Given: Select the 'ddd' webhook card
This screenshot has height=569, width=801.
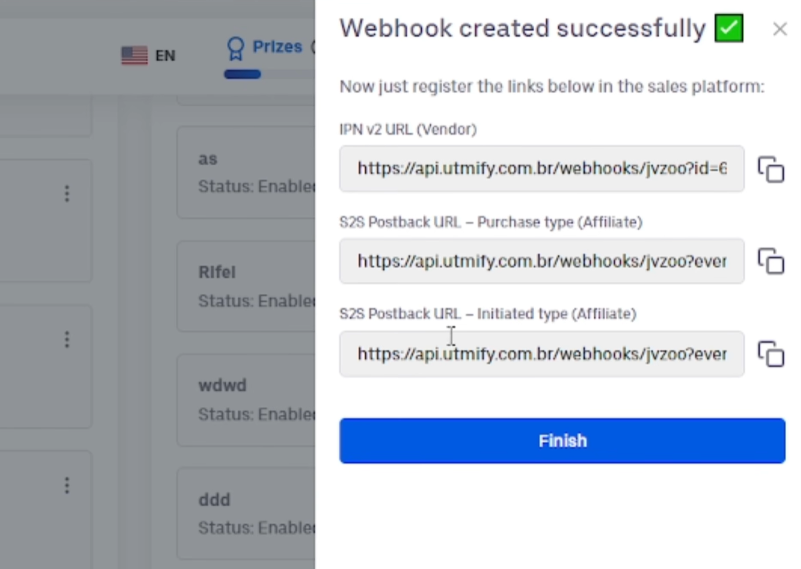Looking at the screenshot, I should (246, 513).
